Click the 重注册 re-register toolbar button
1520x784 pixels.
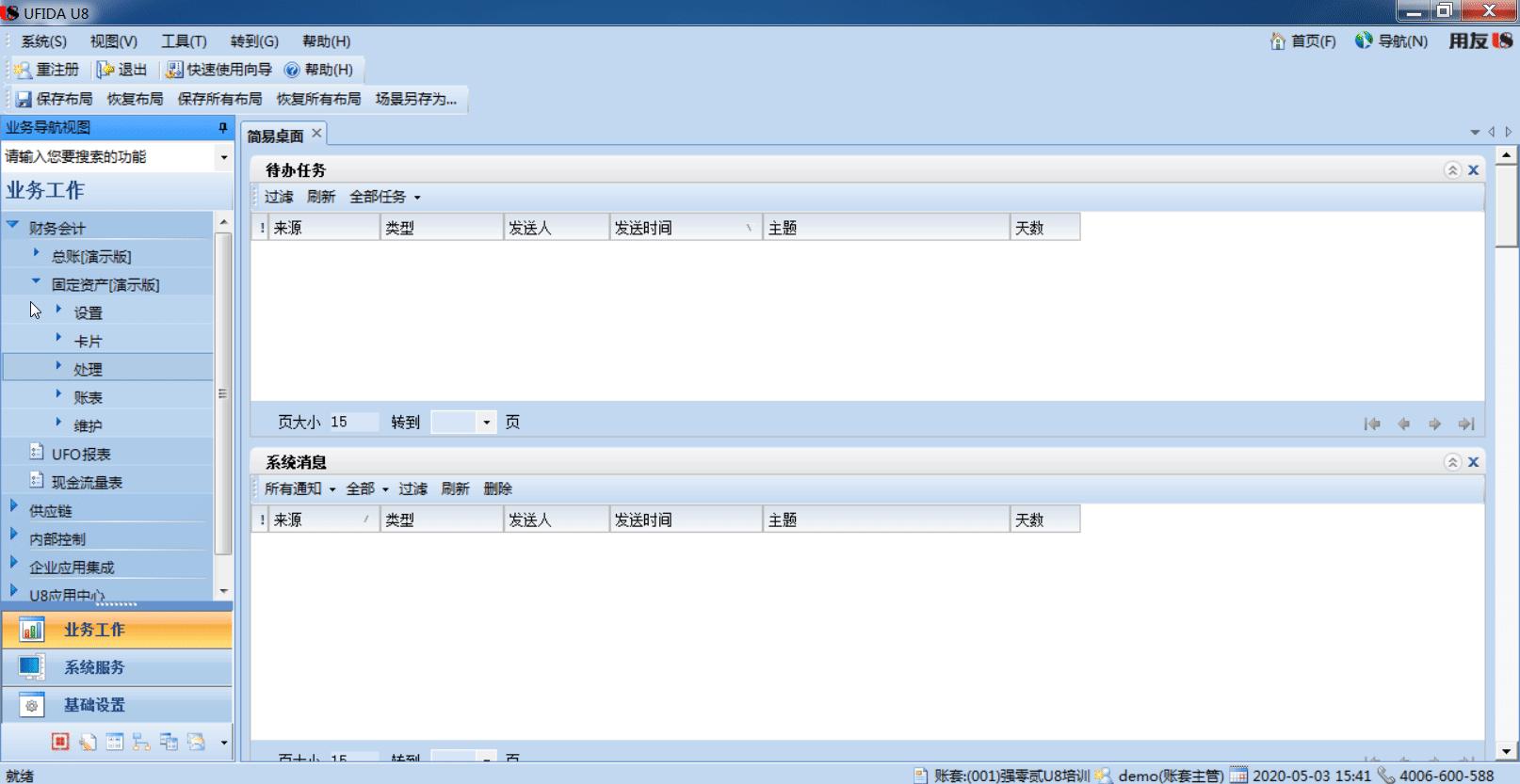(47, 70)
